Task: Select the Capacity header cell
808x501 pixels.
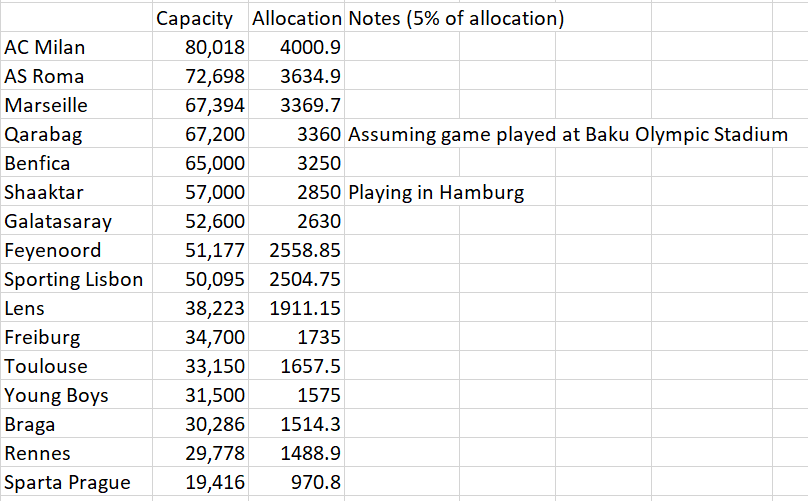Action: coord(200,18)
